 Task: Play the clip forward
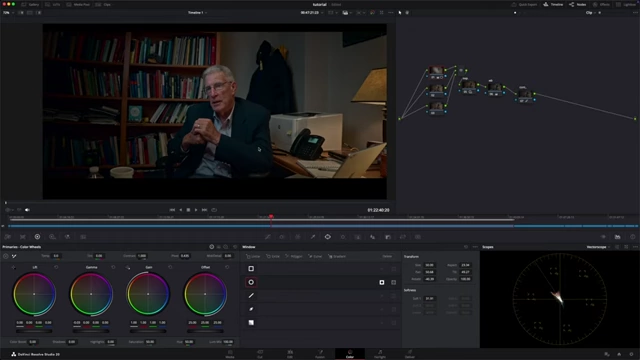pyautogui.click(x=196, y=210)
